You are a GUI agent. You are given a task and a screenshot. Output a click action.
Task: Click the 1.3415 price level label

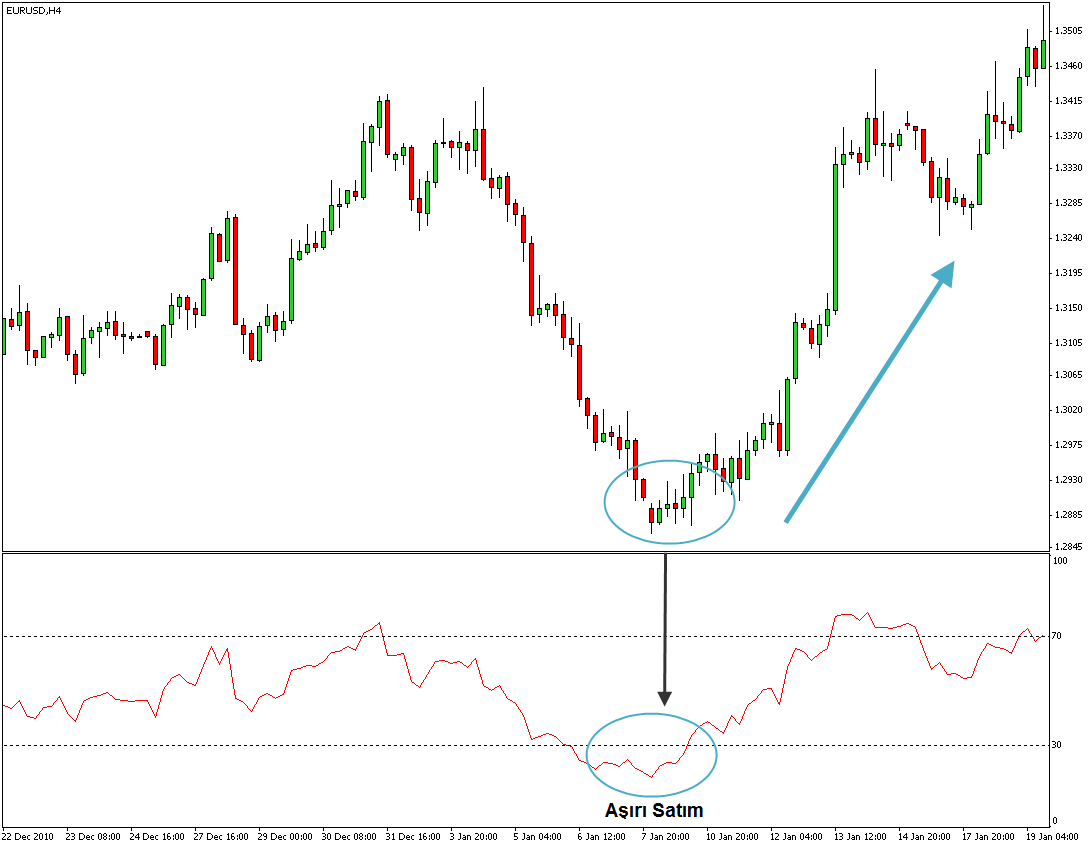[1068, 101]
